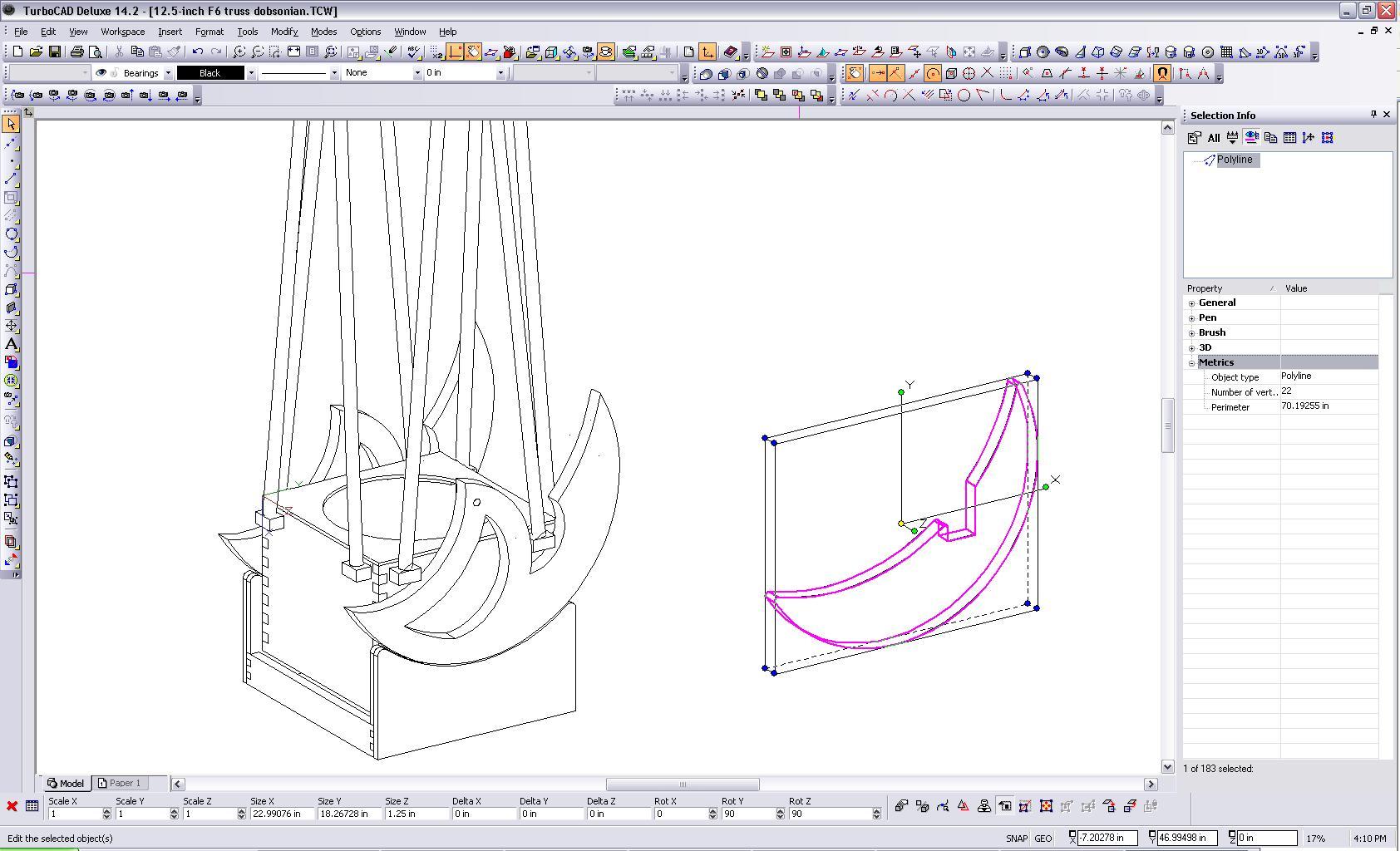The width and height of the screenshot is (1400, 851).
Task: Click the Undo arrow icon
Action: [x=198, y=52]
